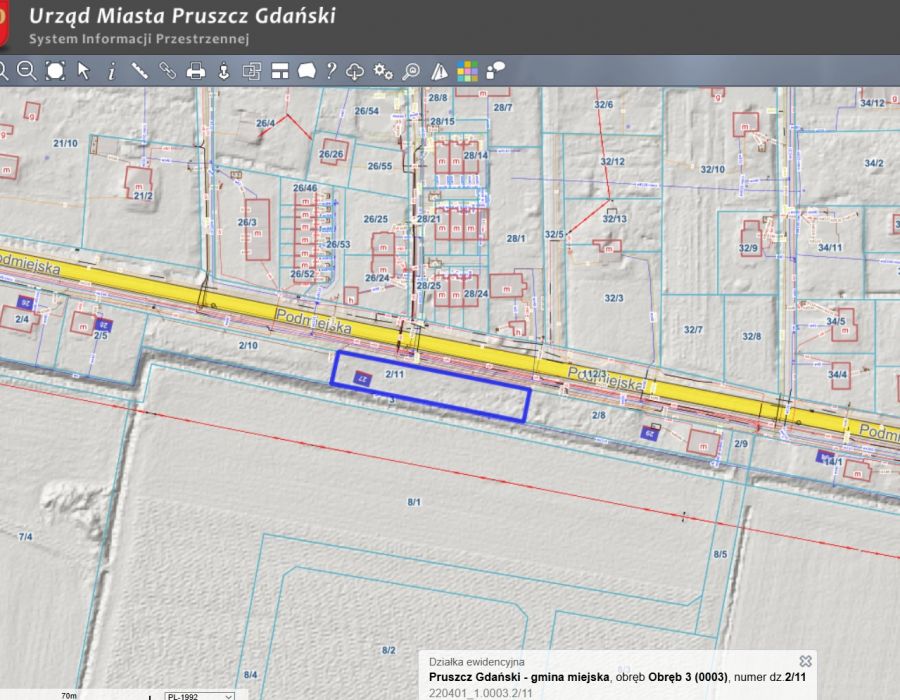Open the chat bubble feedback icon

point(495,70)
